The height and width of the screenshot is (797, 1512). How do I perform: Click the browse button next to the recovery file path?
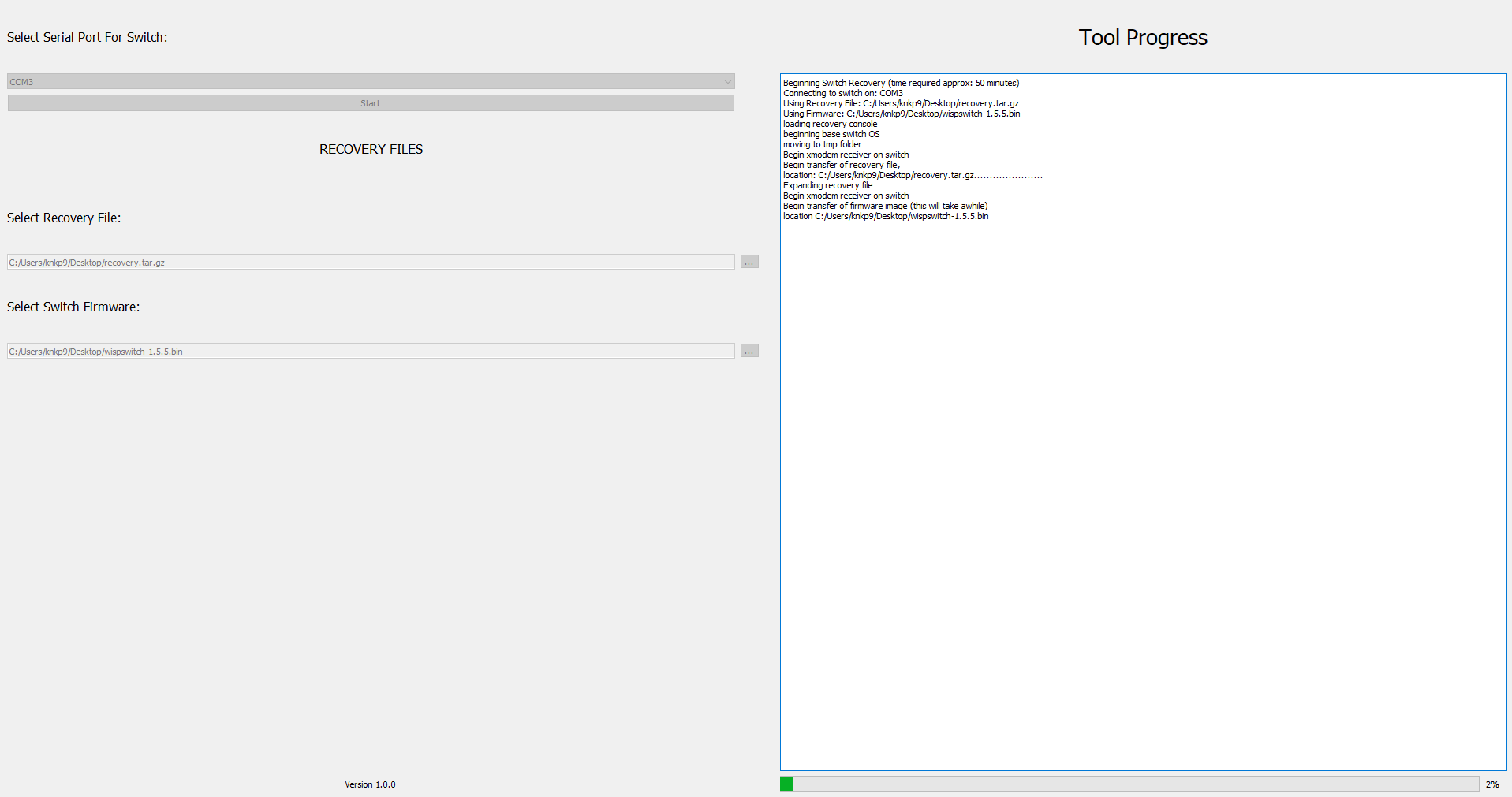click(749, 262)
